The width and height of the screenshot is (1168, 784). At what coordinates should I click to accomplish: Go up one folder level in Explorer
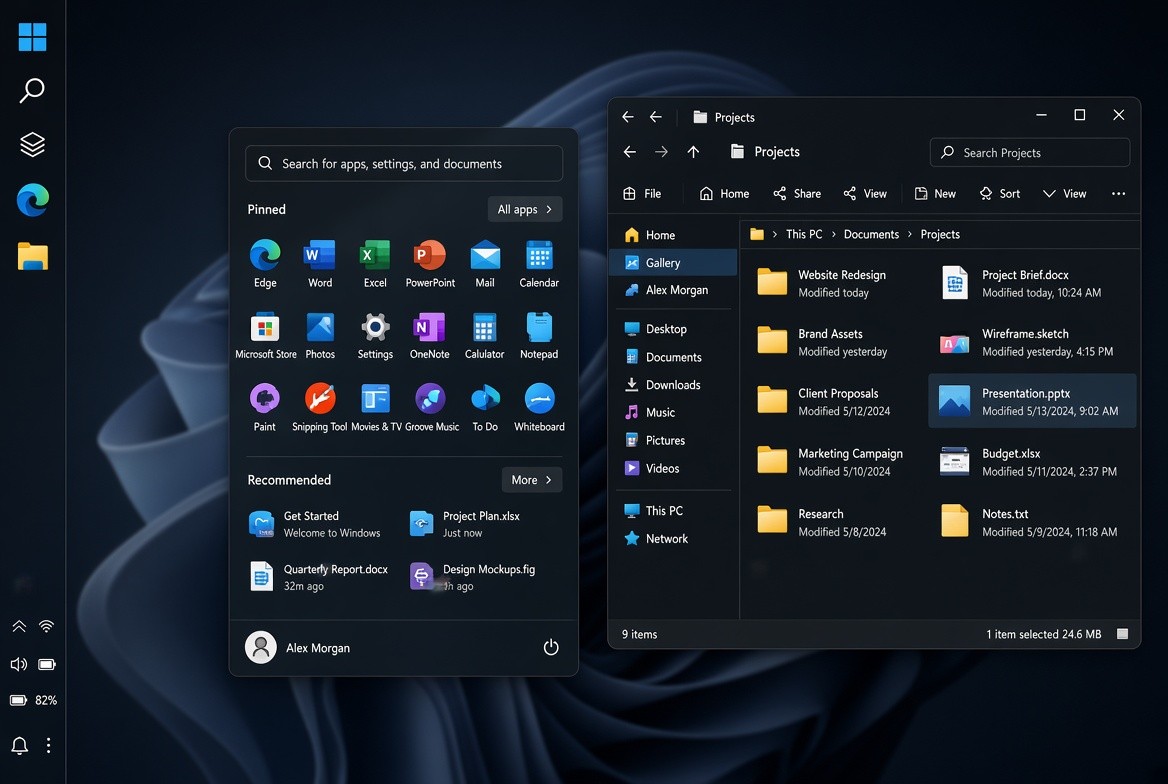tap(694, 152)
